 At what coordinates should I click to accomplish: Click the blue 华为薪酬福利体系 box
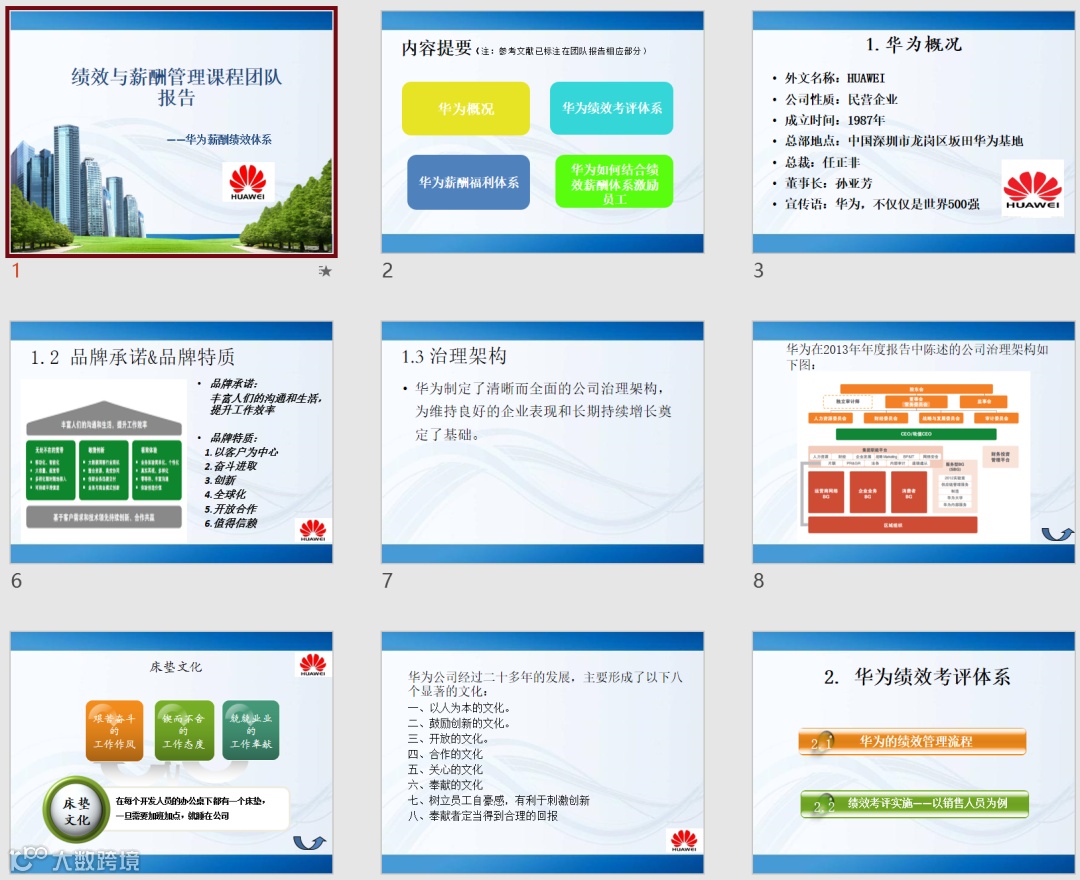(x=468, y=182)
